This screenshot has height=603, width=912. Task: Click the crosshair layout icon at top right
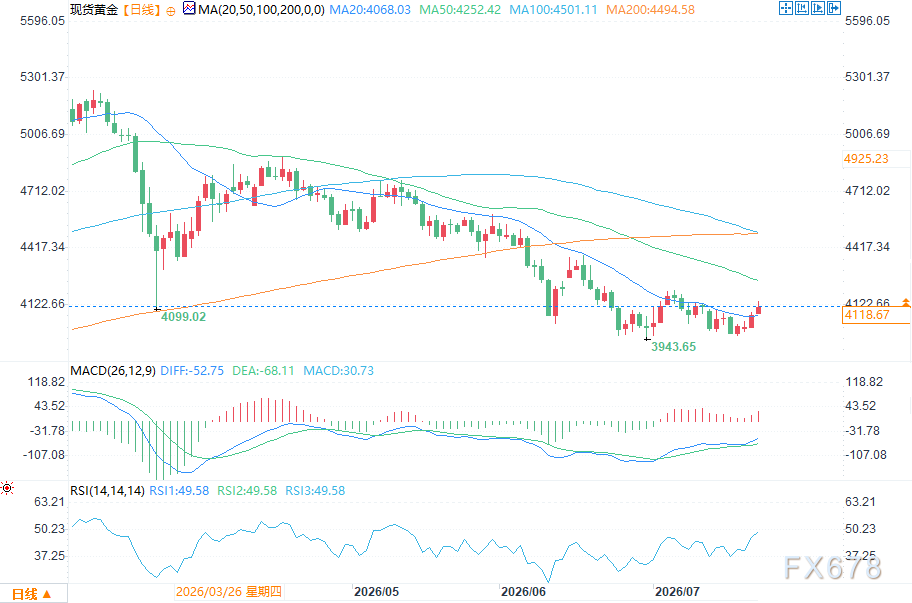(785, 8)
